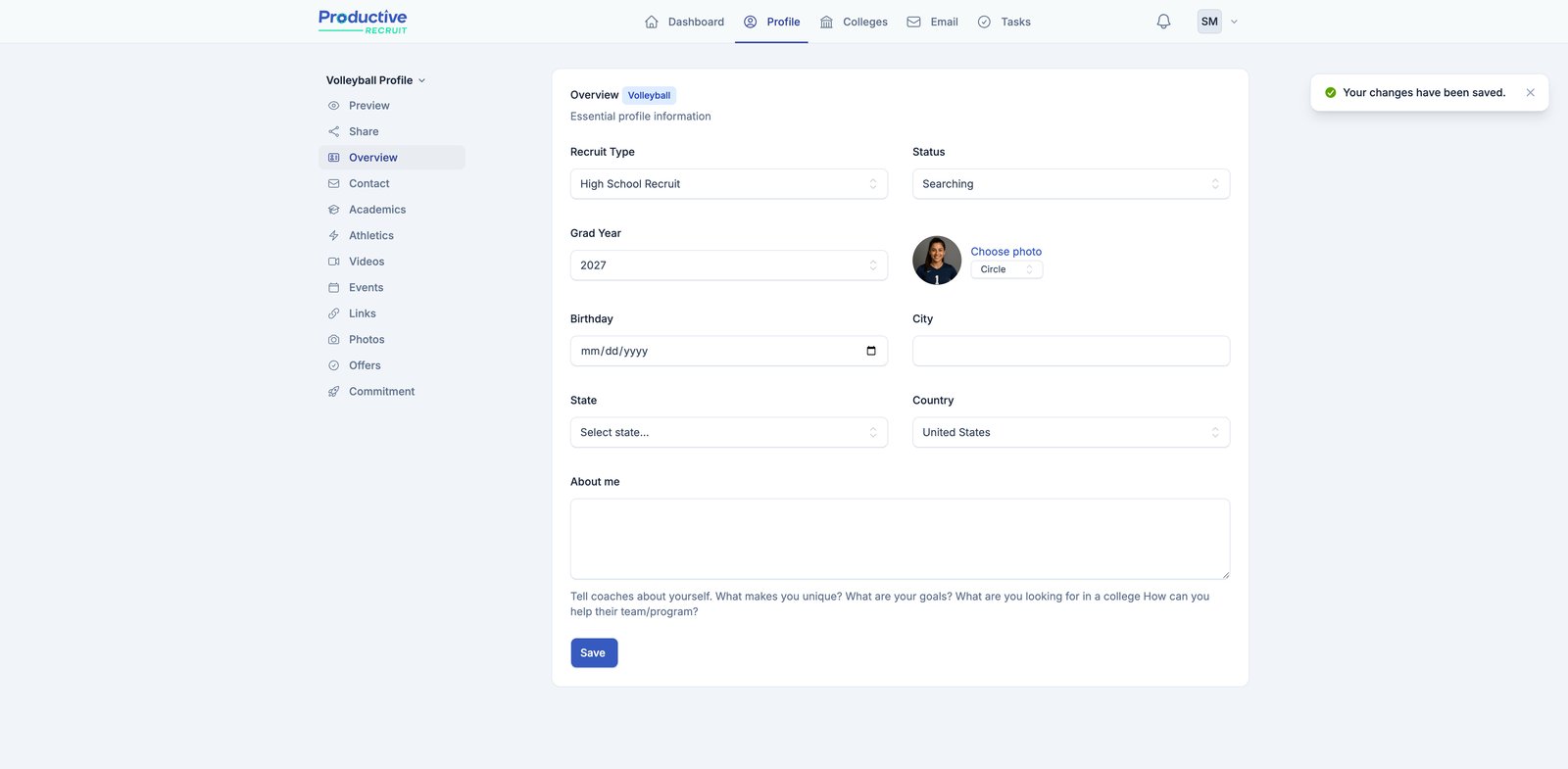Viewport: 1568px width, 769px height.
Task: Dismiss the changes saved notification
Action: click(x=1530, y=93)
